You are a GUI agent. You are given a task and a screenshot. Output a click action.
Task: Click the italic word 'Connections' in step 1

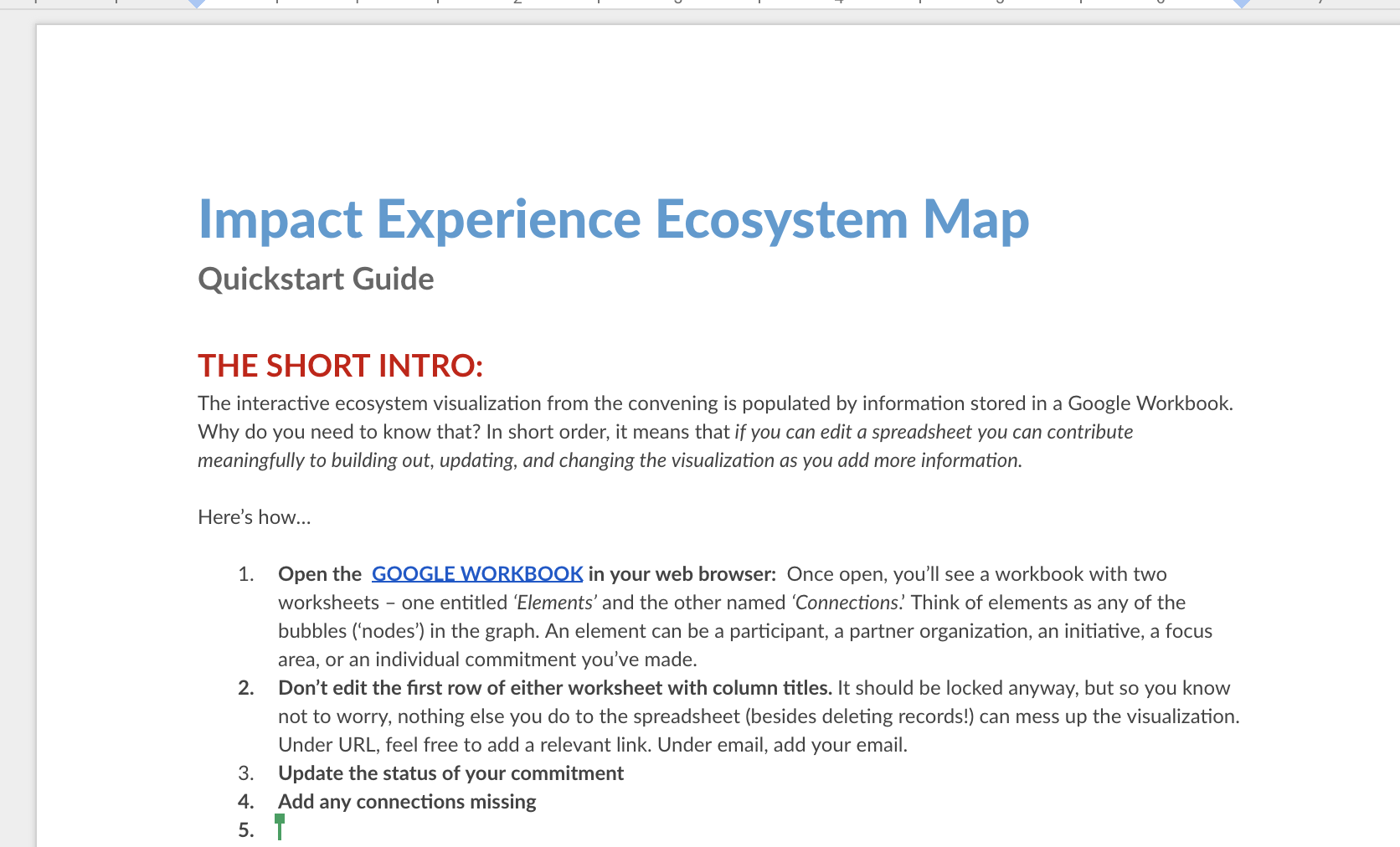click(846, 603)
